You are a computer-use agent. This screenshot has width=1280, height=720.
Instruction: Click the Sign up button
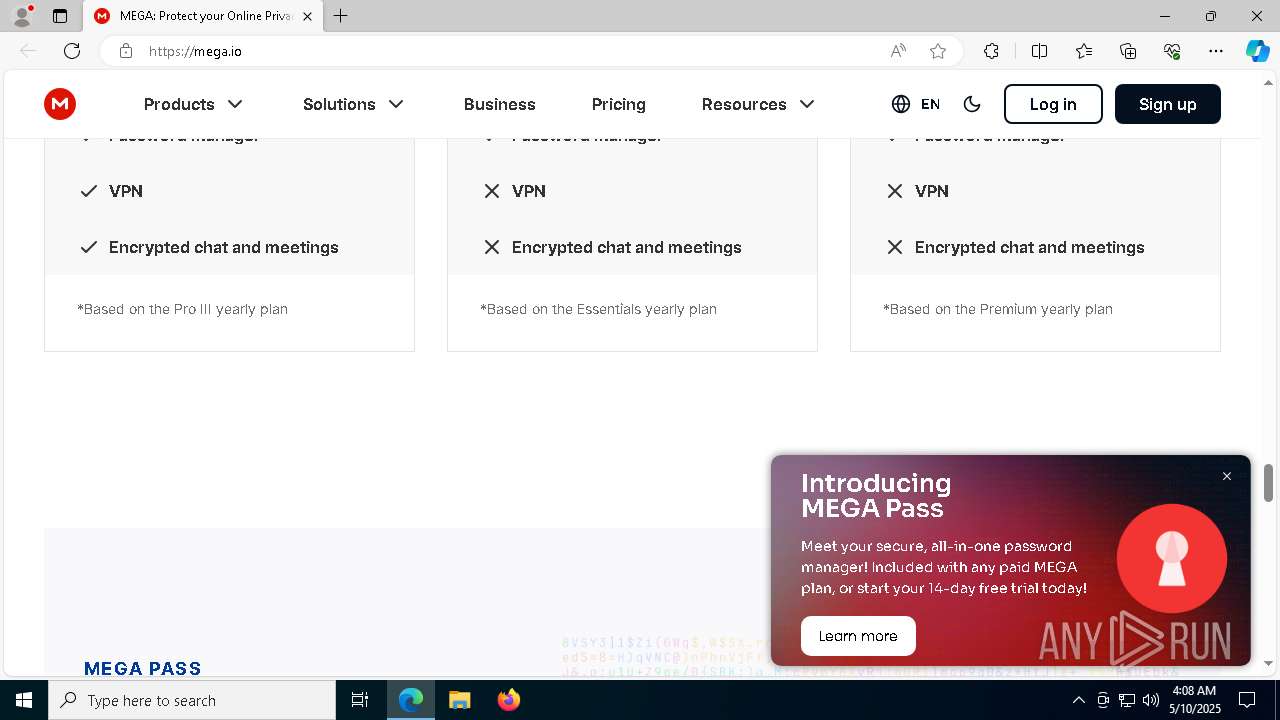point(1168,104)
